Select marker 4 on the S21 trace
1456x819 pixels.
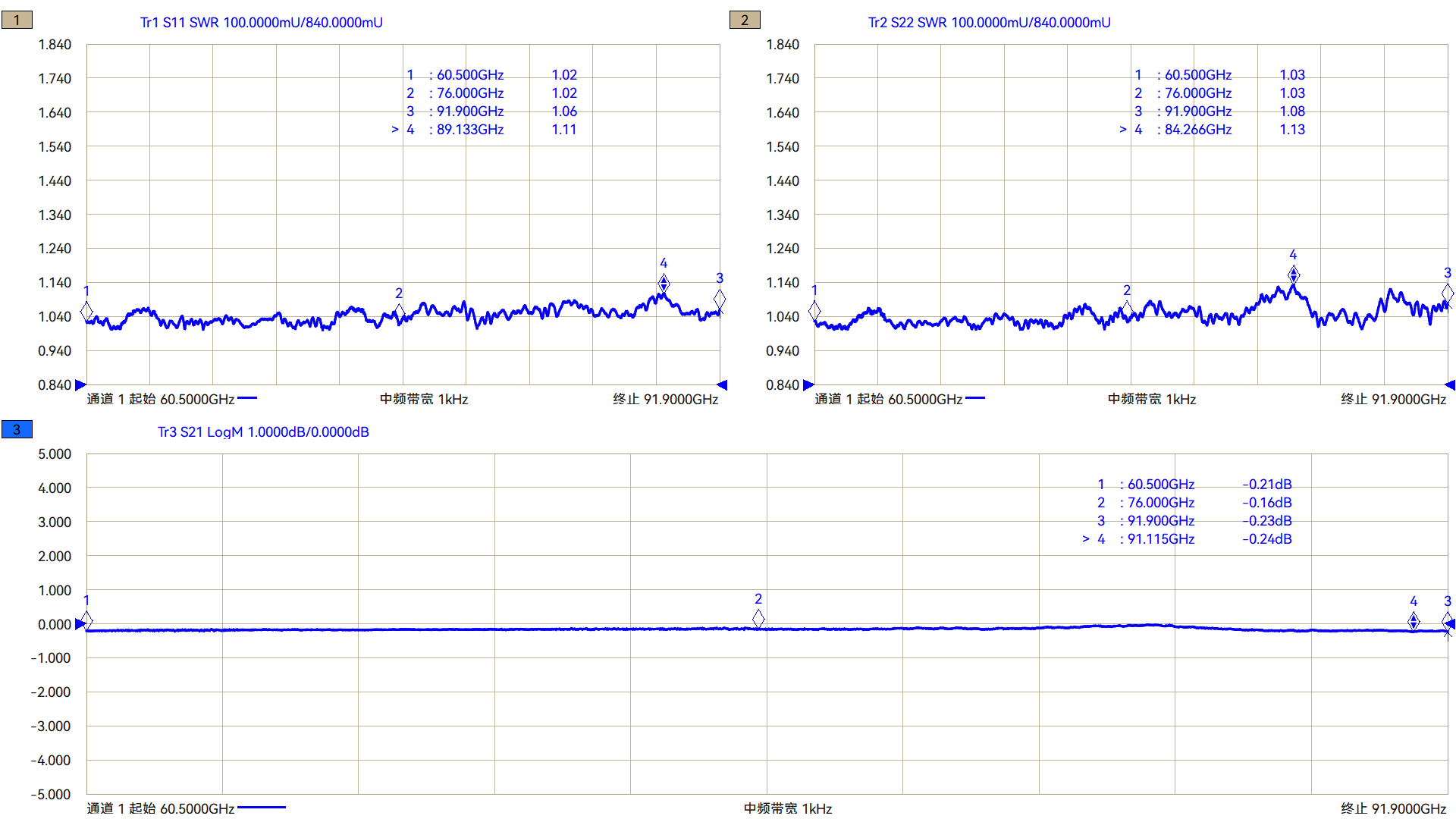click(x=1414, y=621)
